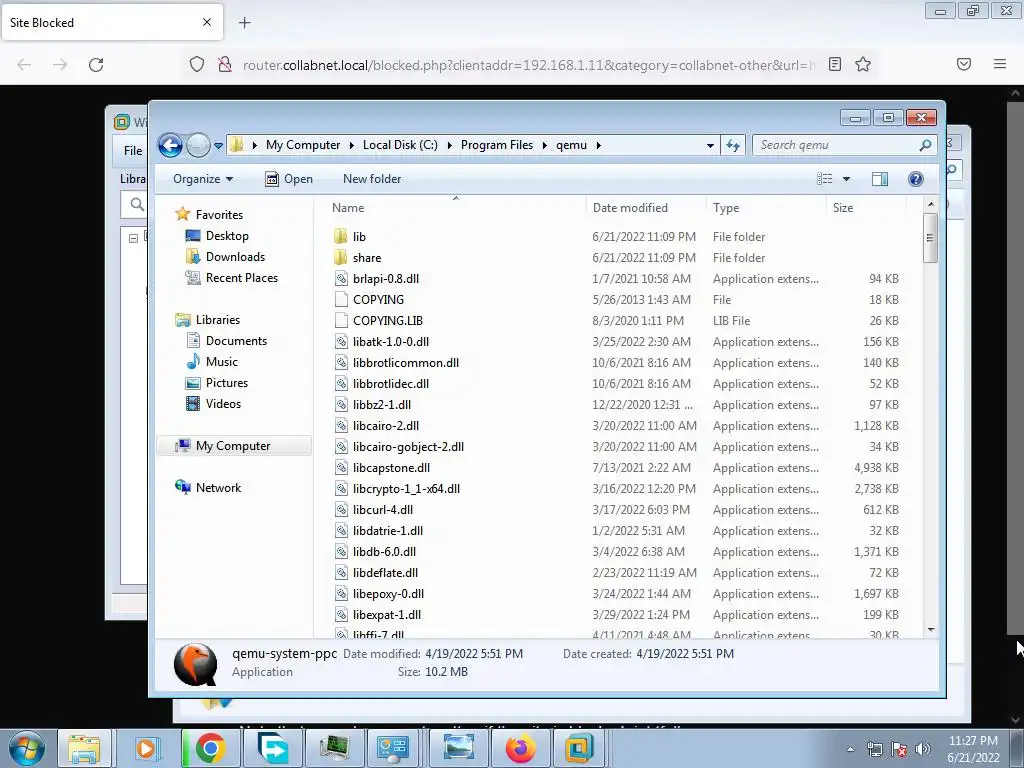
Task: Open Firefox application menu
Action: coord(999,64)
